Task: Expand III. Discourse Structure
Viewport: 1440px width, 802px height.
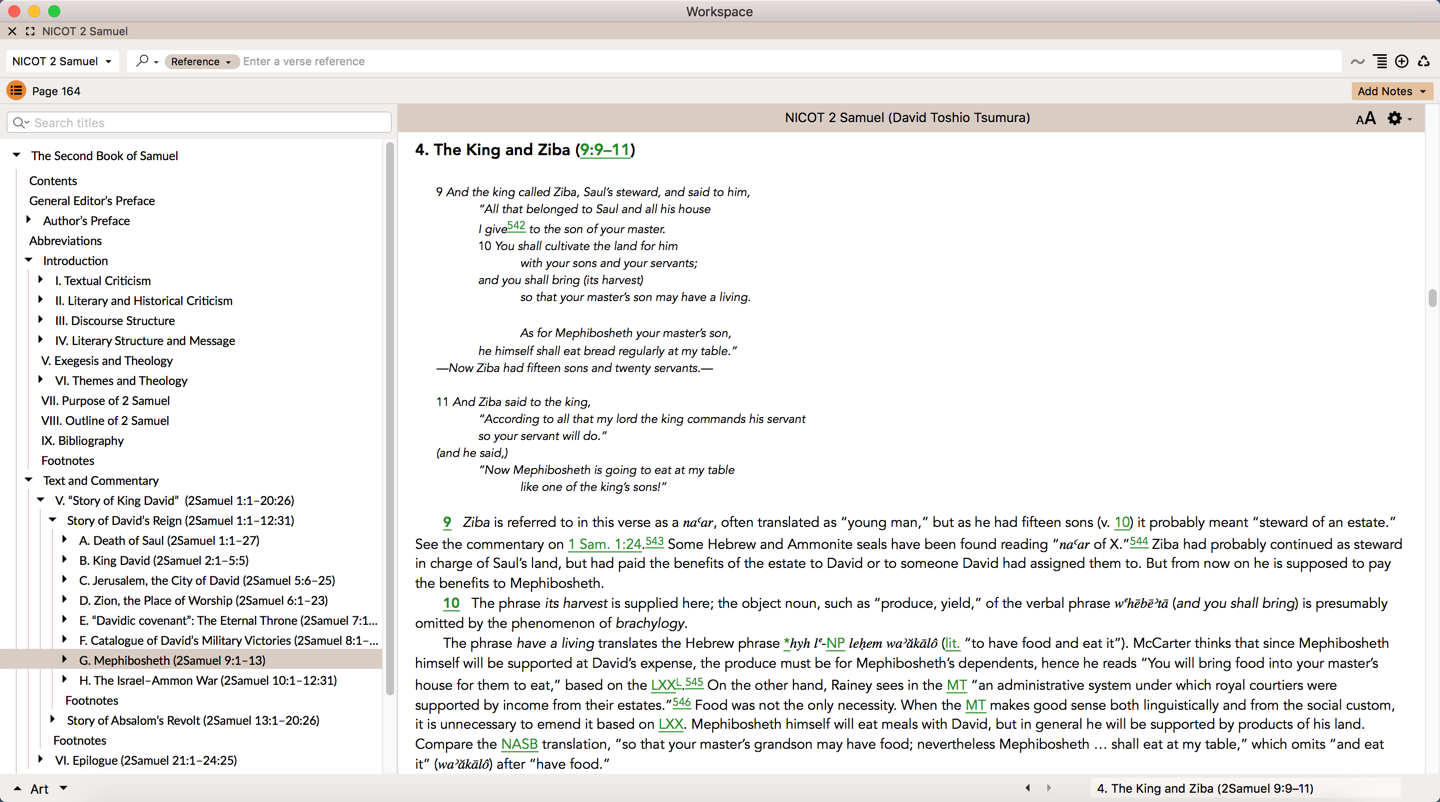Action: click(41, 320)
